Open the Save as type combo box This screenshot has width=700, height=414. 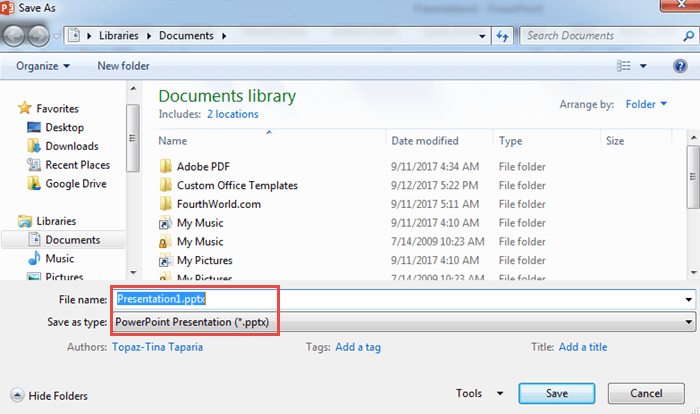pyautogui.click(x=404, y=322)
